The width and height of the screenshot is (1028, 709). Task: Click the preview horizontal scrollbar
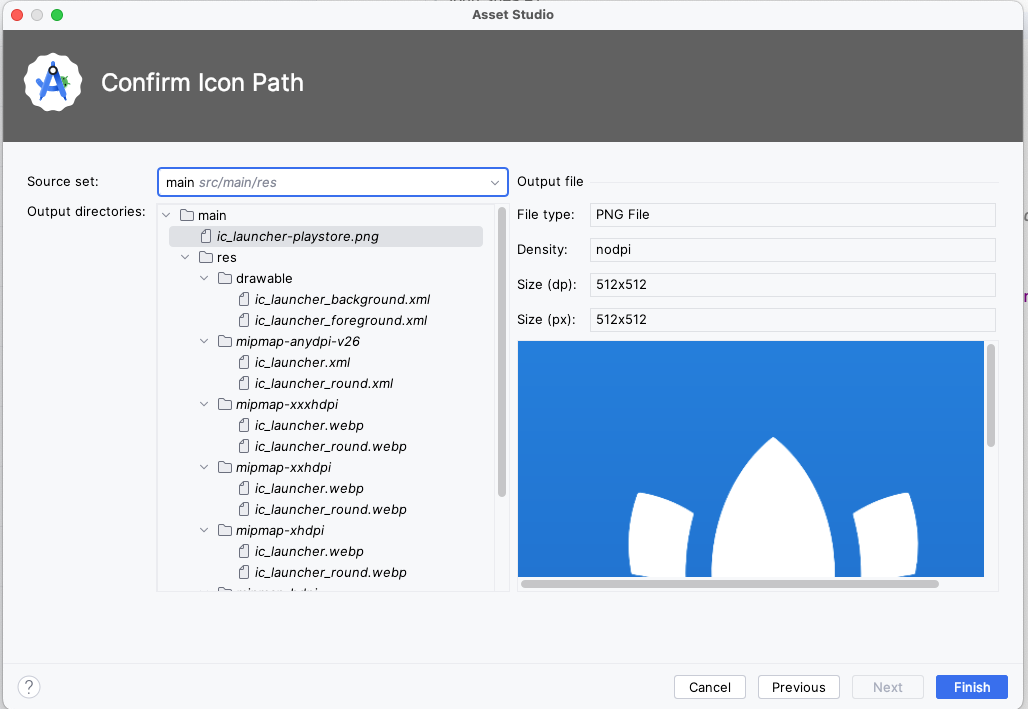pyautogui.click(x=729, y=583)
